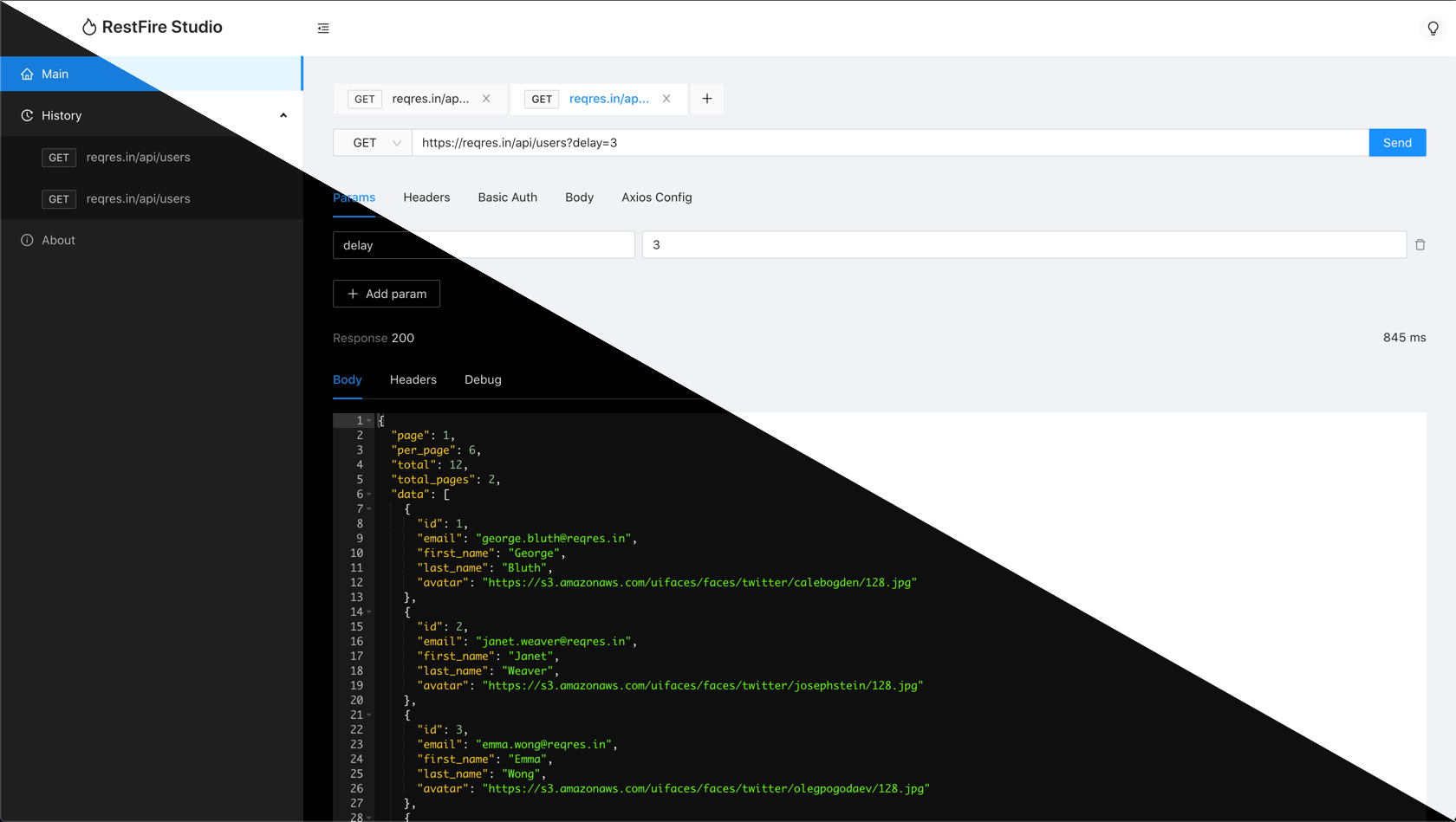Fold the JSON root at line 1

click(369, 421)
